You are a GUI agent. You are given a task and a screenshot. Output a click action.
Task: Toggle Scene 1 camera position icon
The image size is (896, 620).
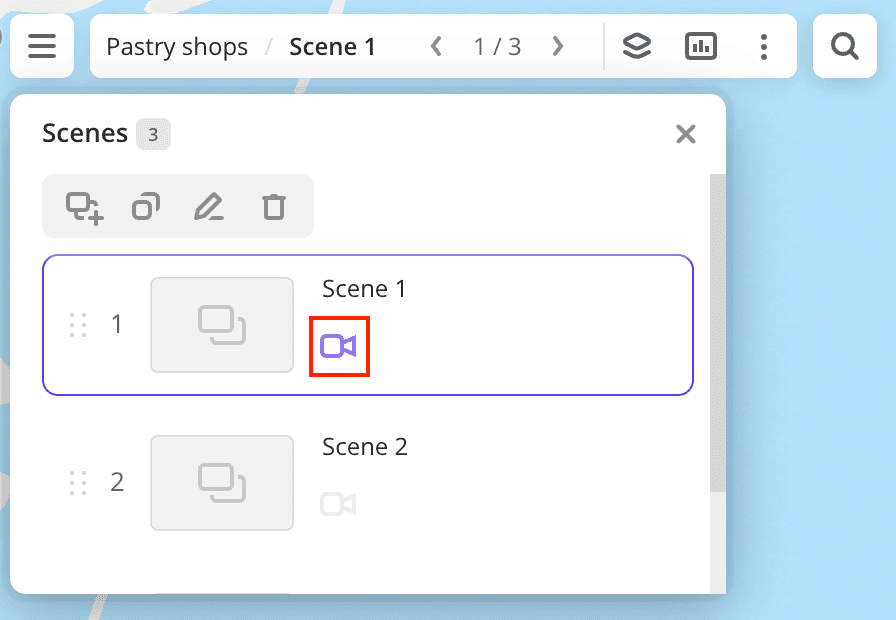(339, 347)
